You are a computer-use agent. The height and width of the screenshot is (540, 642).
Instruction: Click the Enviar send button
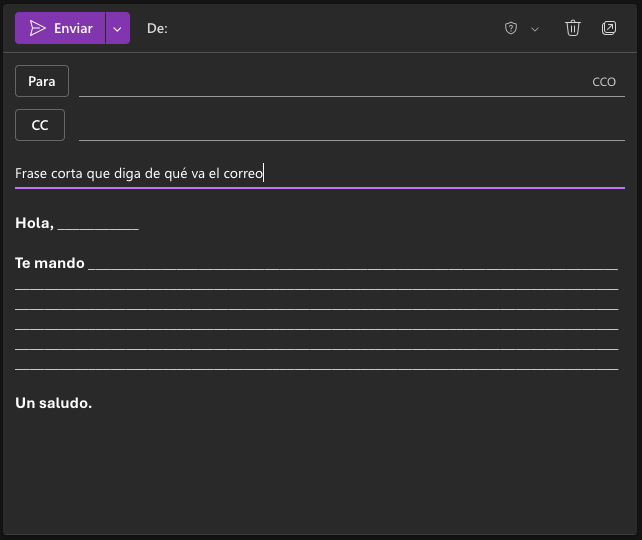(61, 28)
